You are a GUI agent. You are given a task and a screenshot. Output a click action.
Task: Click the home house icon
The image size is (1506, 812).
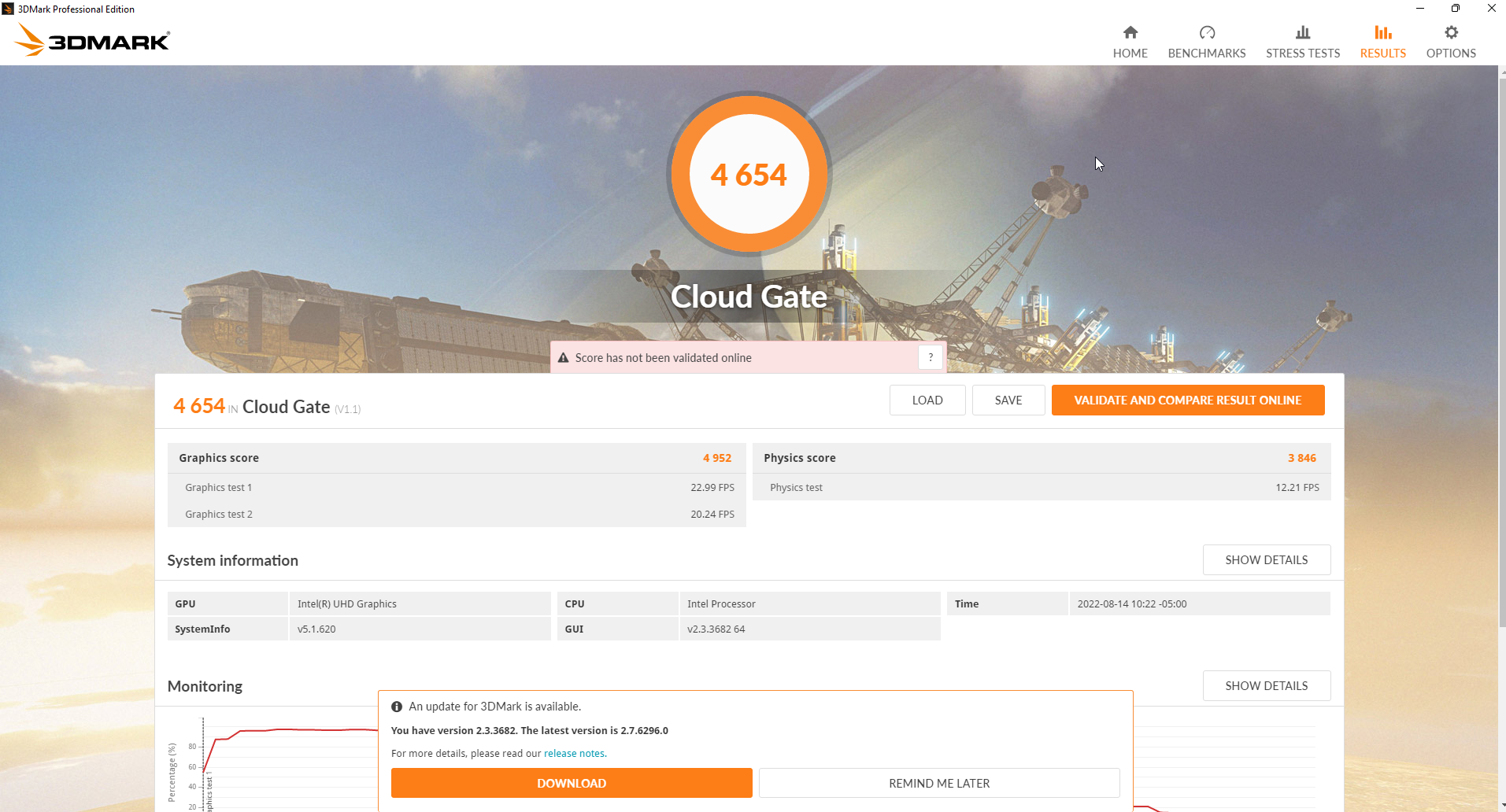pos(1130,32)
